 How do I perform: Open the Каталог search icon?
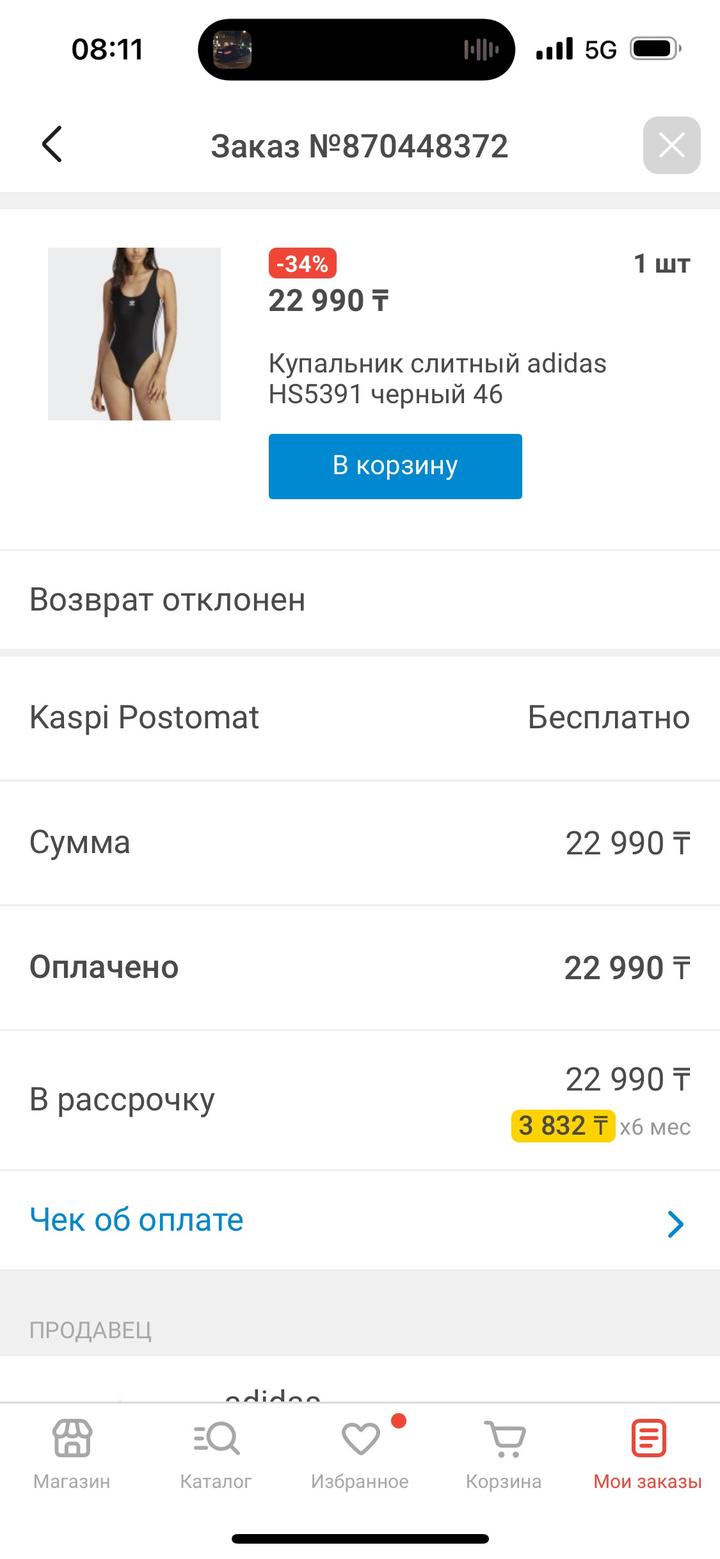click(216, 1440)
